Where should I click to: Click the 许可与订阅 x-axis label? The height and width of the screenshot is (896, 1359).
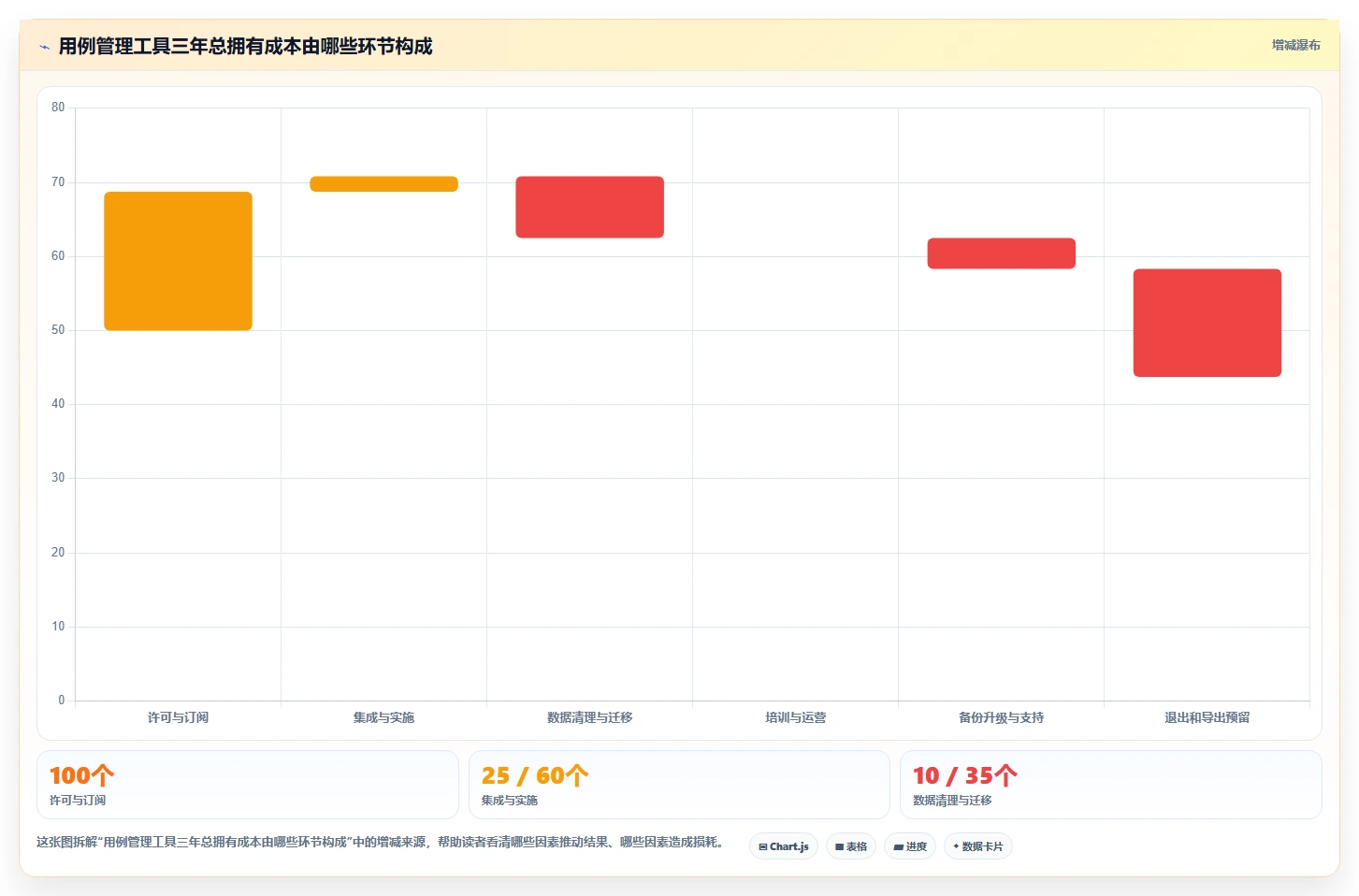coord(178,717)
